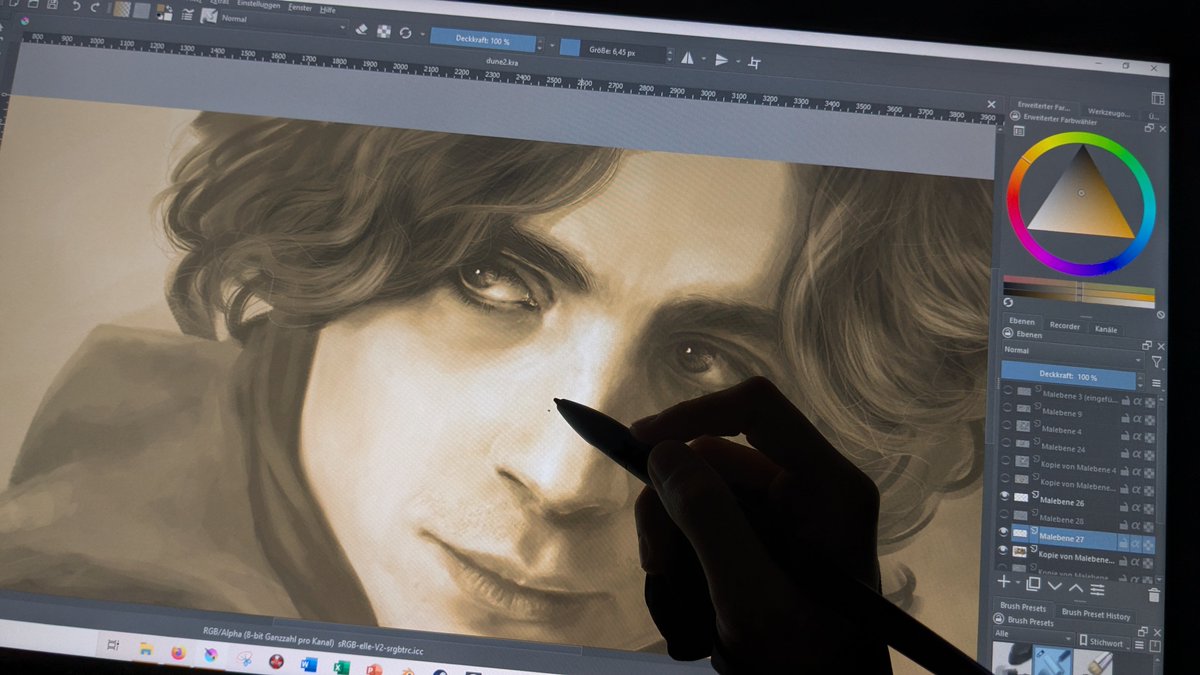
Task: Open the brush settings editor icon
Action: pos(188,14)
